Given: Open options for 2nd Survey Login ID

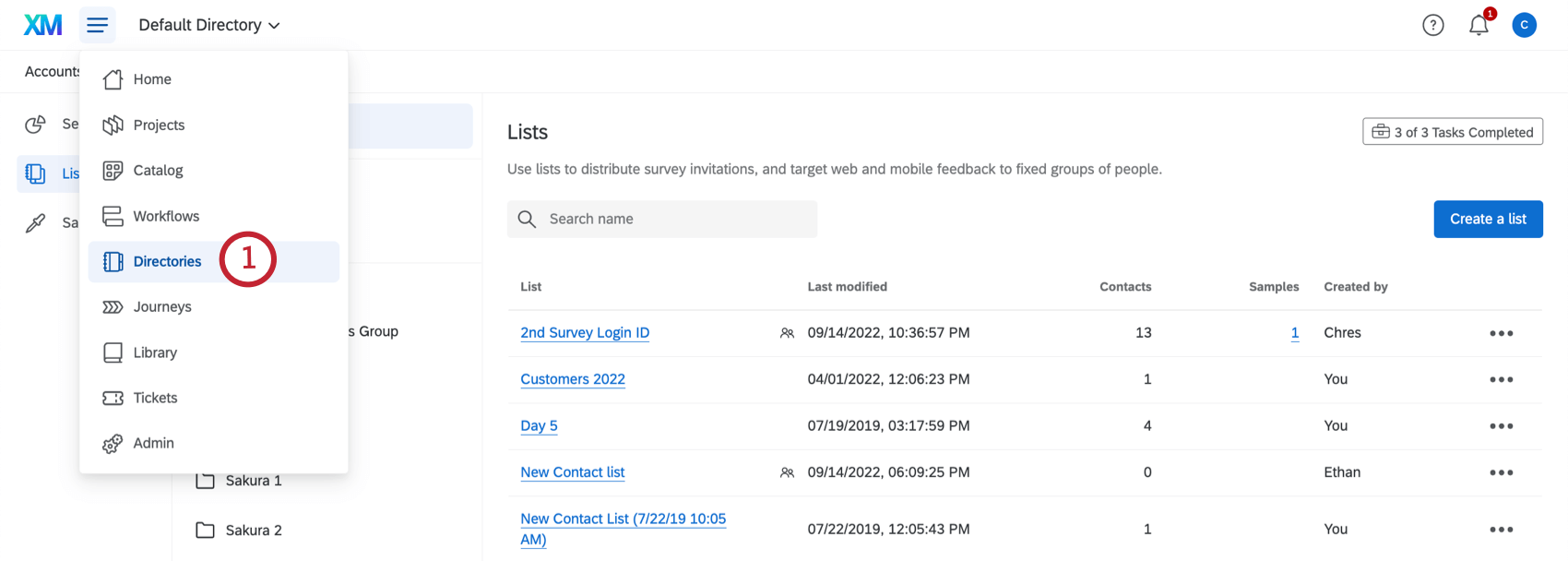Looking at the screenshot, I should point(1501,333).
